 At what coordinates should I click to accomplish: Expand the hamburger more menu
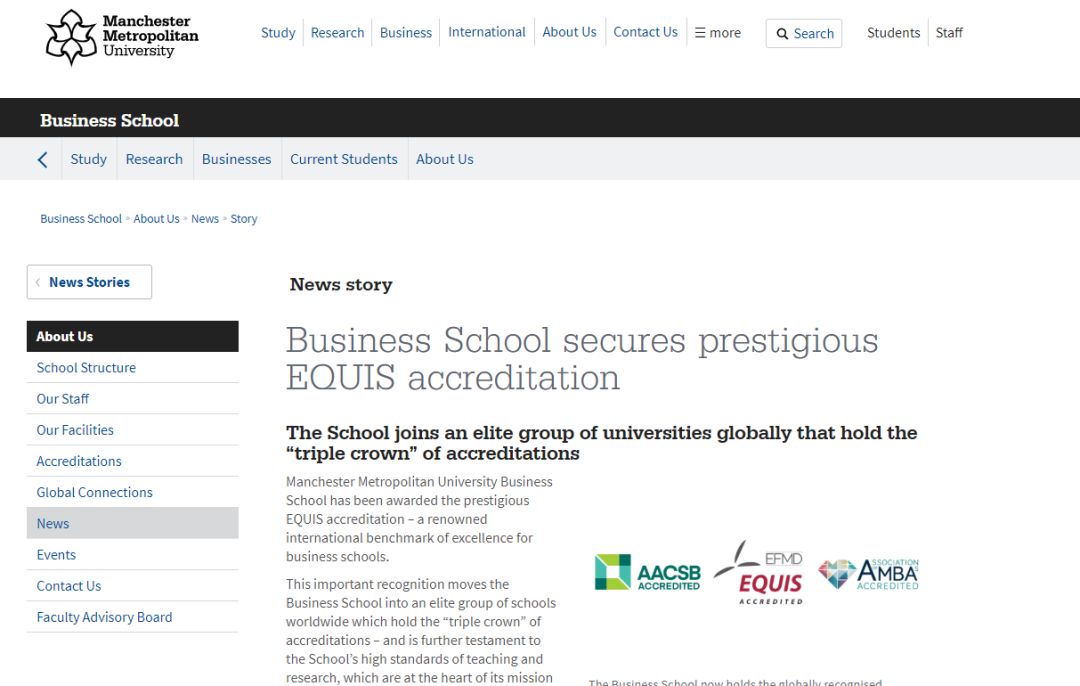718,33
